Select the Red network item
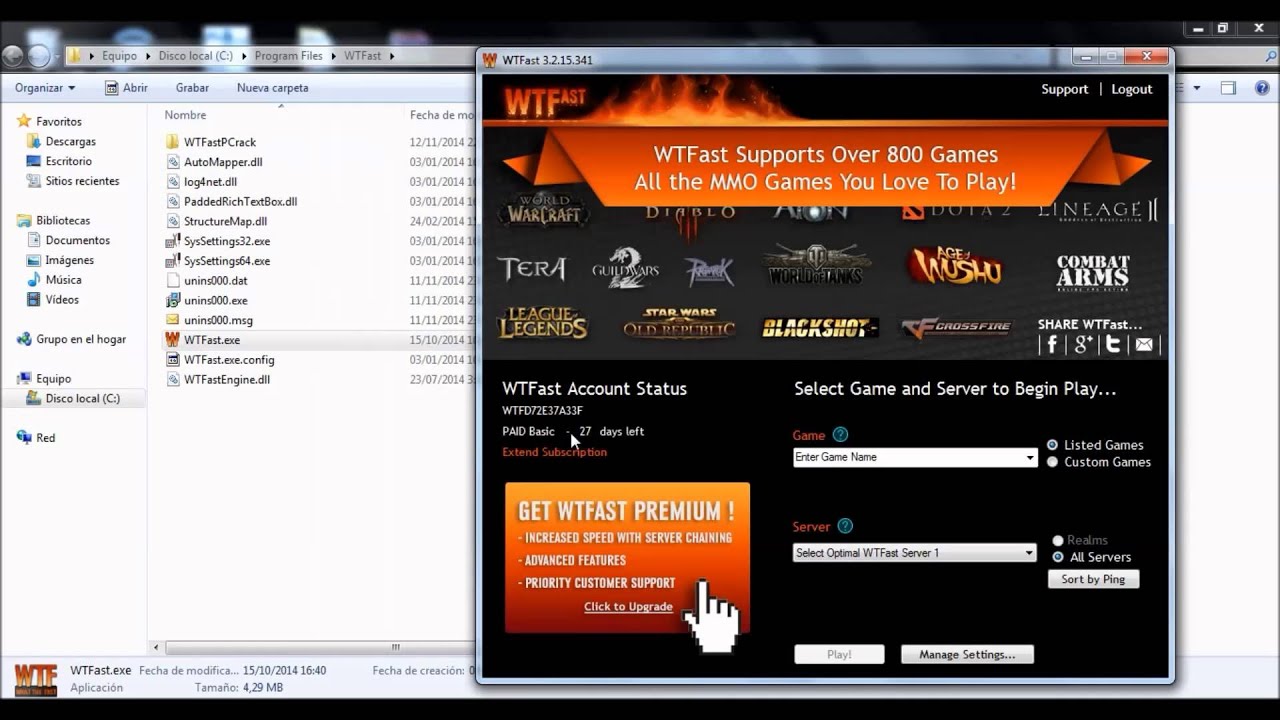The height and width of the screenshot is (720, 1280). (x=46, y=438)
